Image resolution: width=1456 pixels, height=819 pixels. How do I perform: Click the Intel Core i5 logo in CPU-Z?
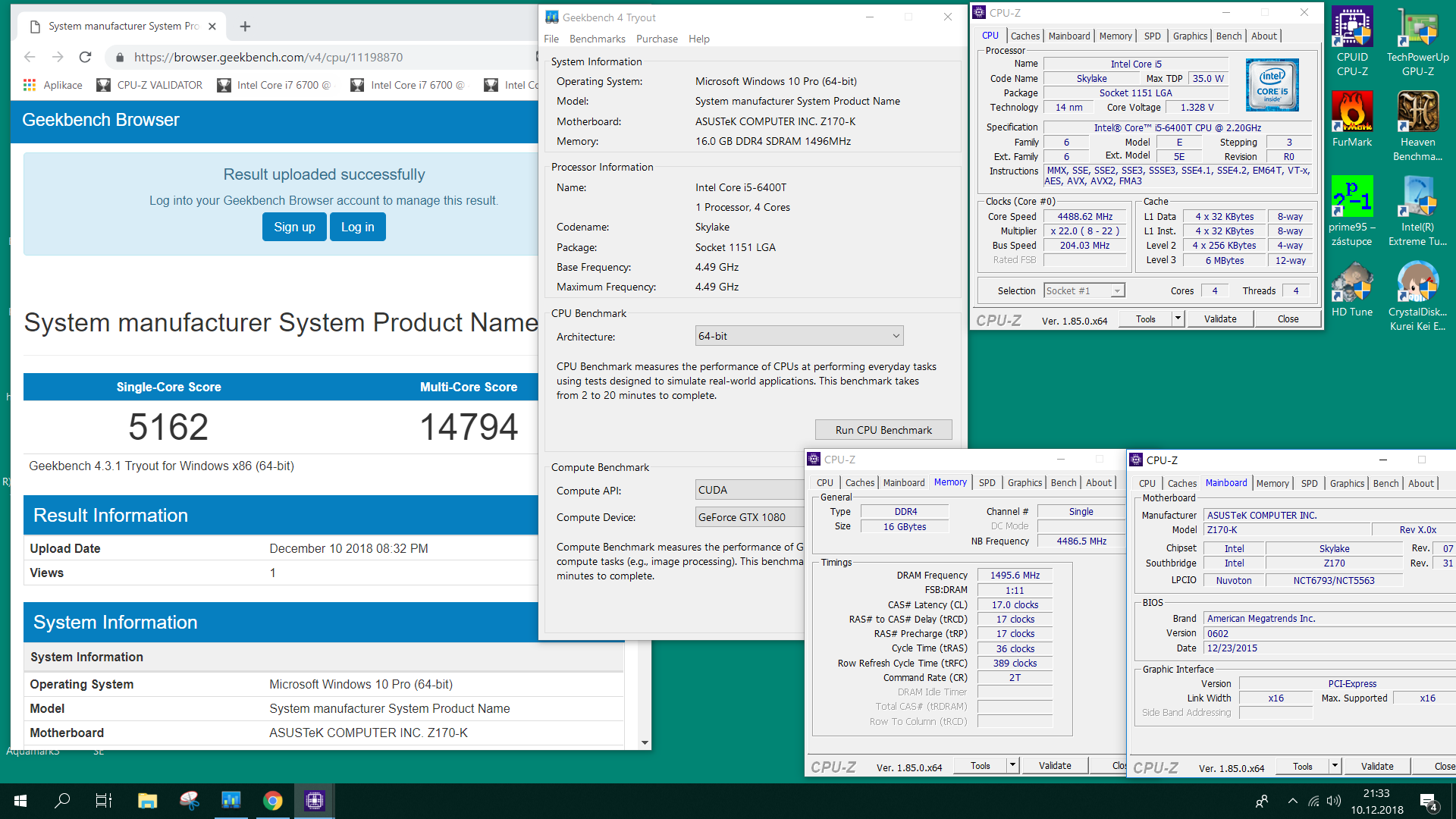(x=1272, y=85)
